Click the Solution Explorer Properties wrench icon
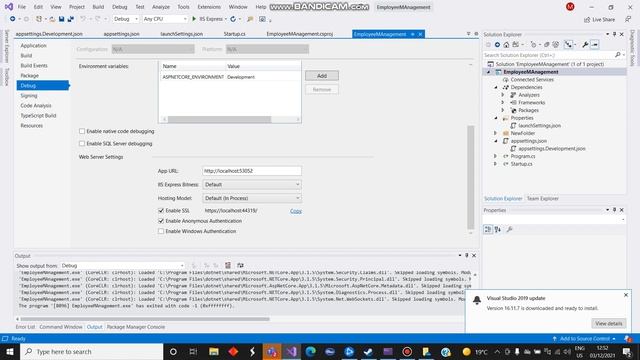Viewport: 640px width, 360px height. pos(585,44)
